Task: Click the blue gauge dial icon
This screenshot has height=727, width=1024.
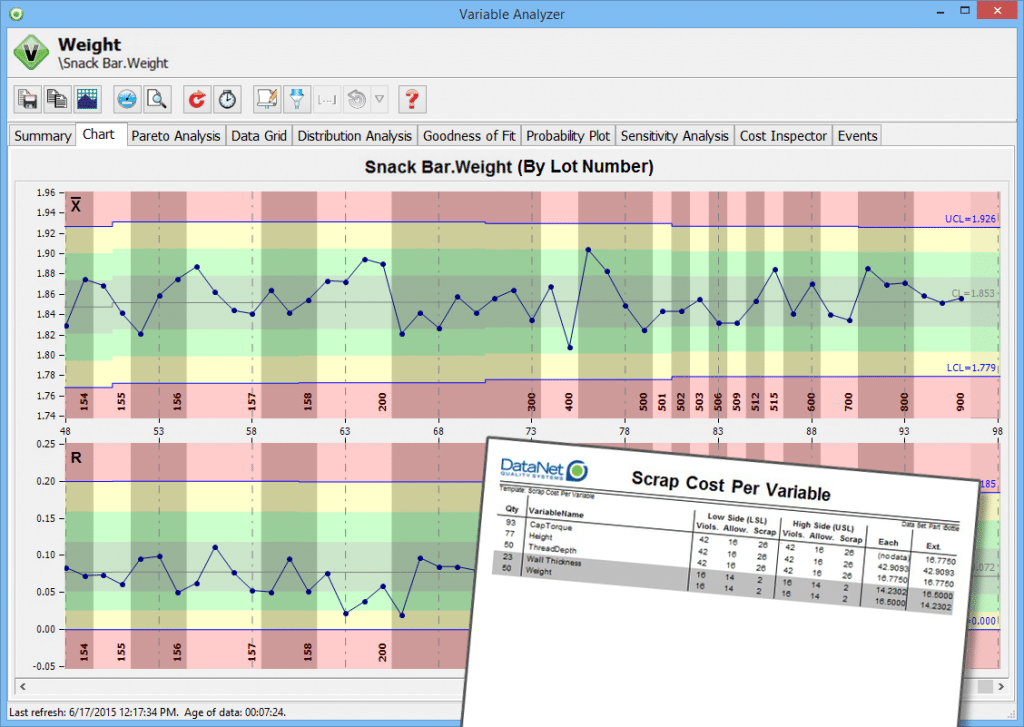Action: click(x=127, y=99)
